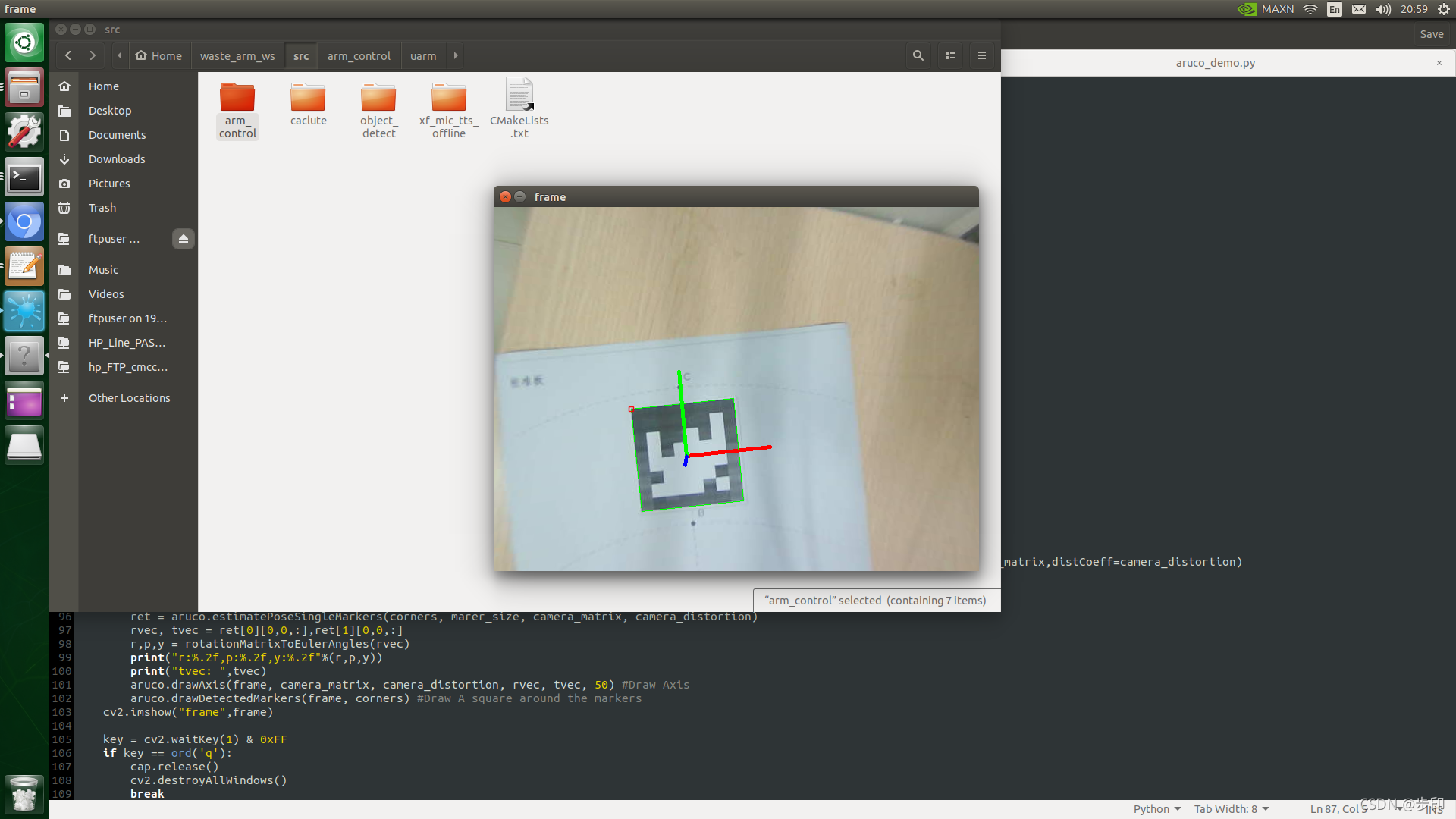The height and width of the screenshot is (819, 1456).
Task: Eject the ftpuser mounted drive
Action: point(183,239)
